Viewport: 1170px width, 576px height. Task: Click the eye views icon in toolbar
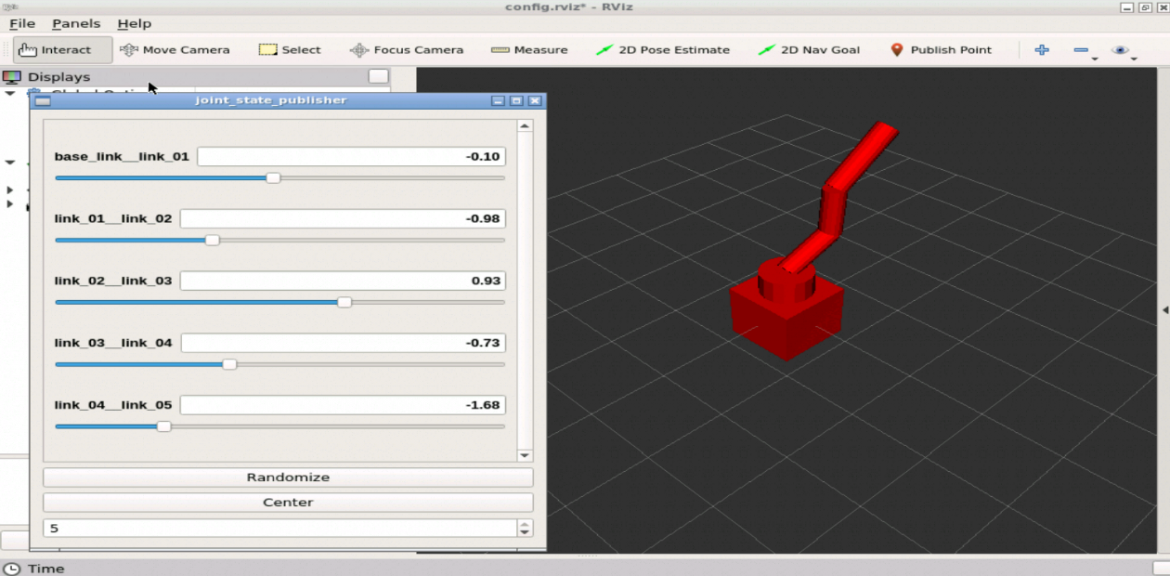[1119, 50]
